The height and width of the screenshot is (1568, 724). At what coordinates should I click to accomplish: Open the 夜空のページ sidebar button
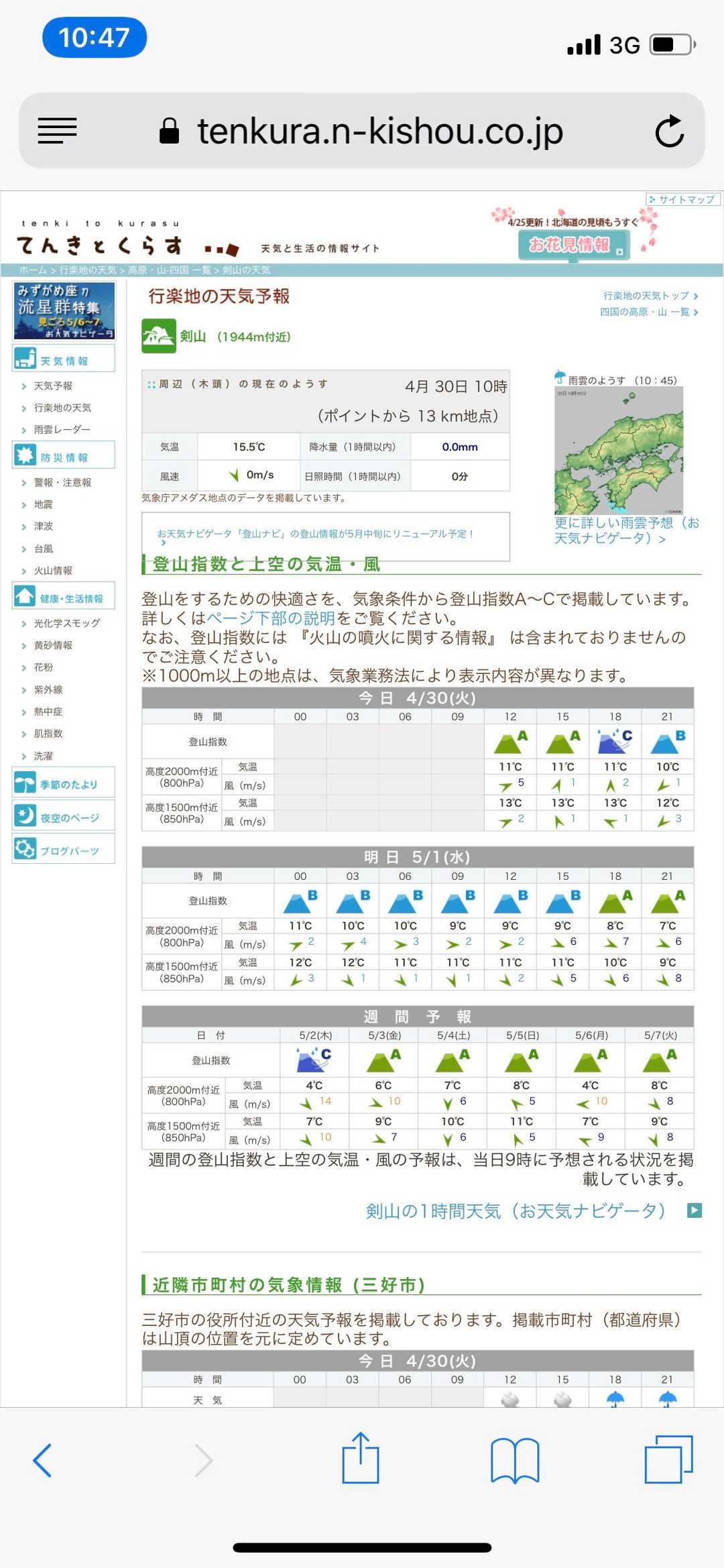pos(64,816)
